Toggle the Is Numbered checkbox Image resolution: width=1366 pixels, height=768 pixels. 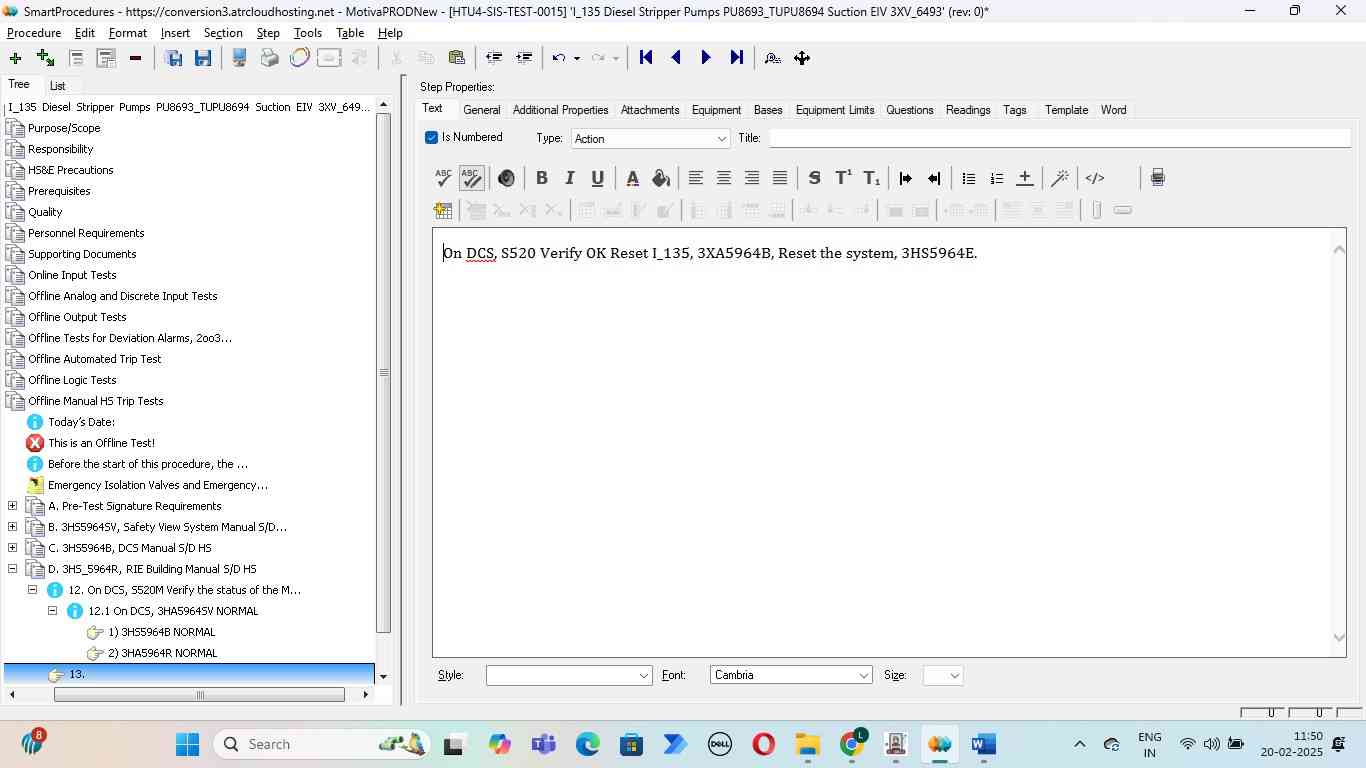point(432,138)
